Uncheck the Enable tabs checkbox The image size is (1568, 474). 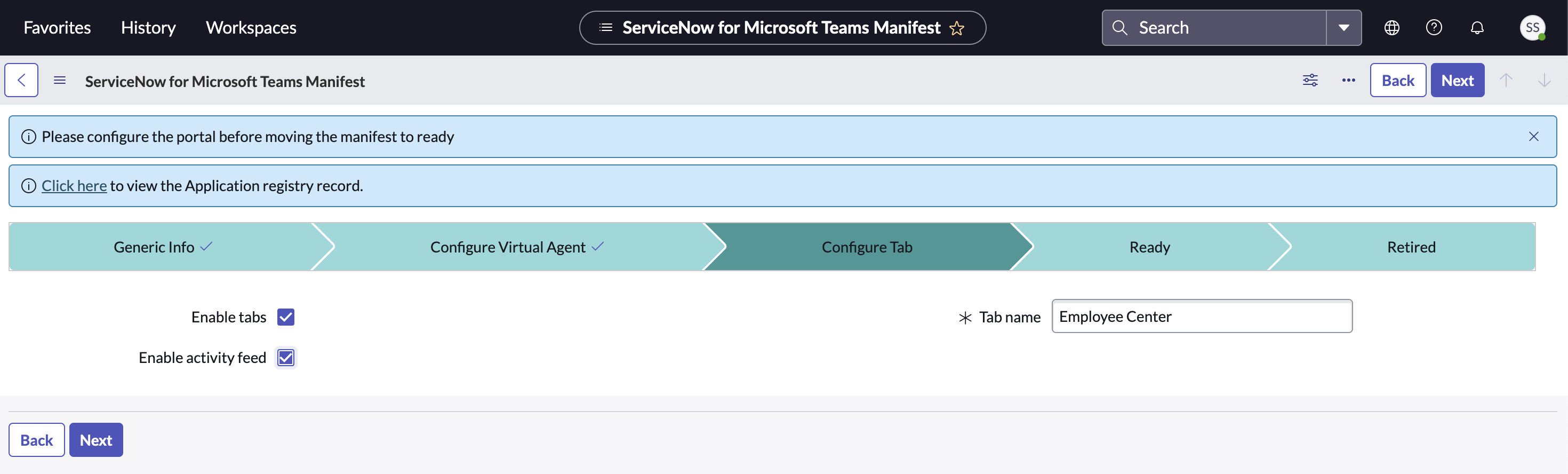285,317
